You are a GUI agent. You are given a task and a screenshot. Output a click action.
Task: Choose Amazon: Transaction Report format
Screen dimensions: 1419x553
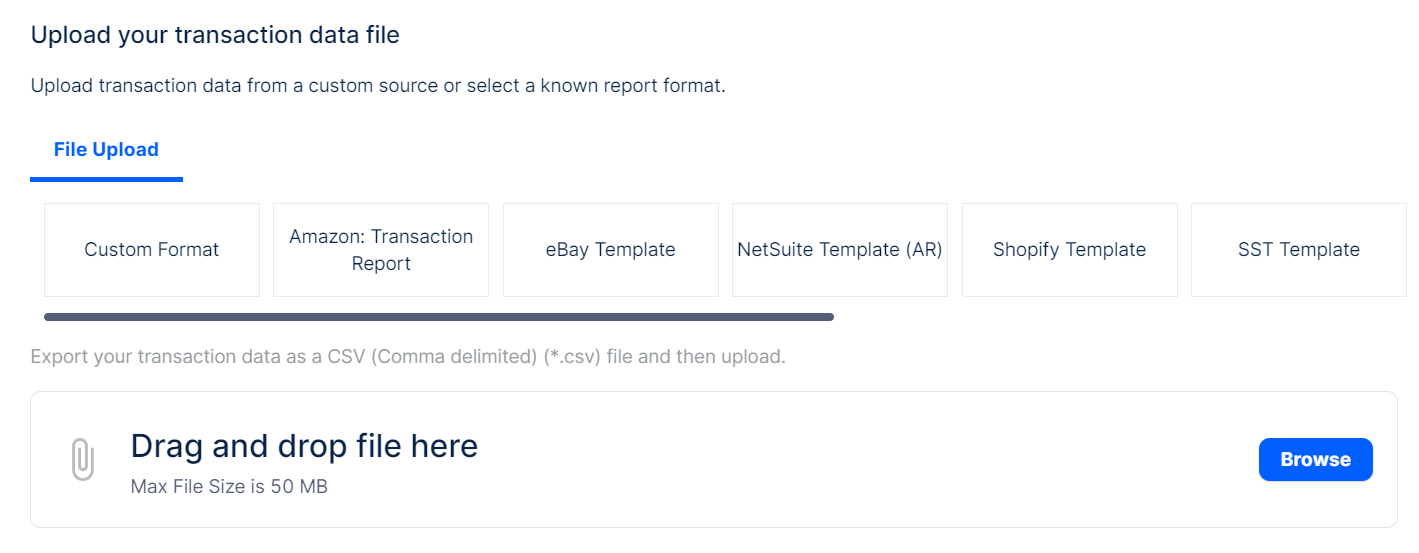[x=381, y=250]
